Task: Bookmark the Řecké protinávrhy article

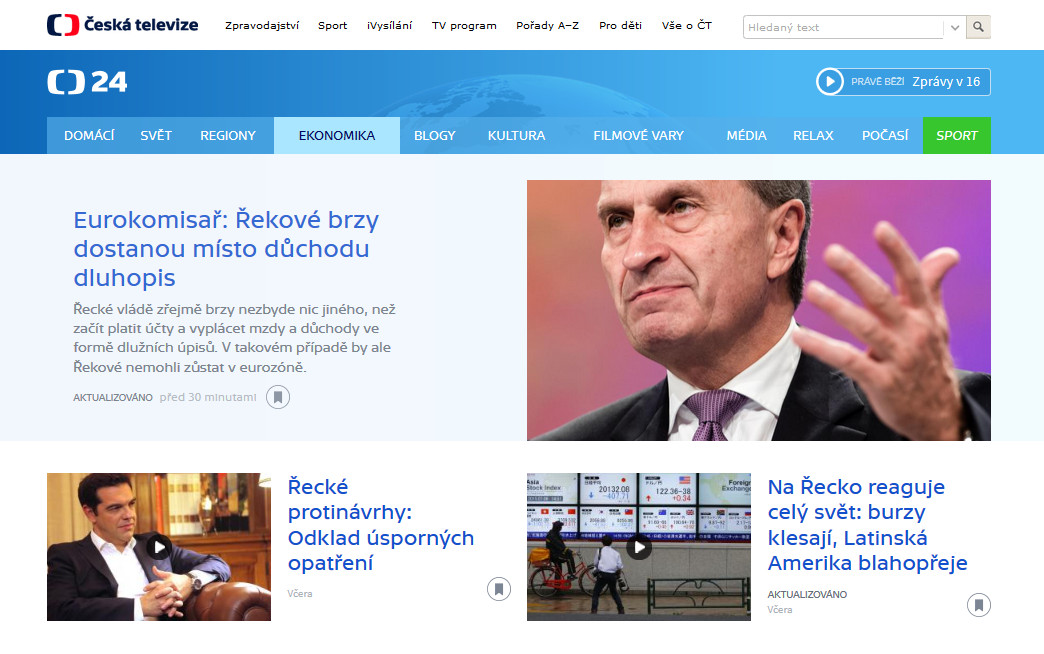Action: 498,589
